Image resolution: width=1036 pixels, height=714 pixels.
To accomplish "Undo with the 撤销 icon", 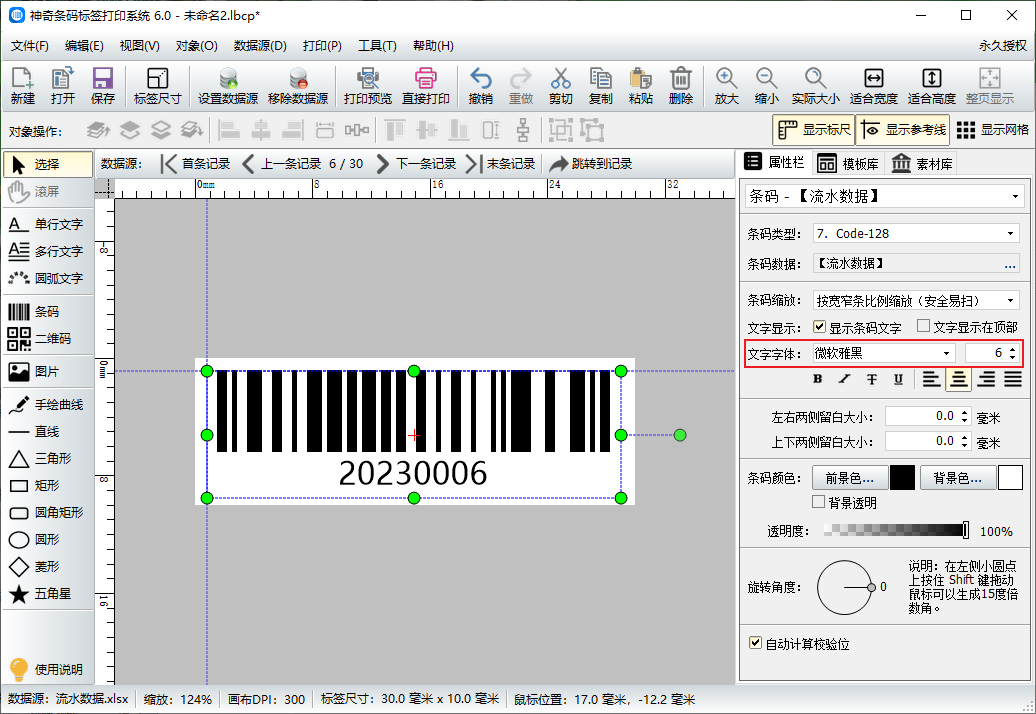I will (480, 86).
